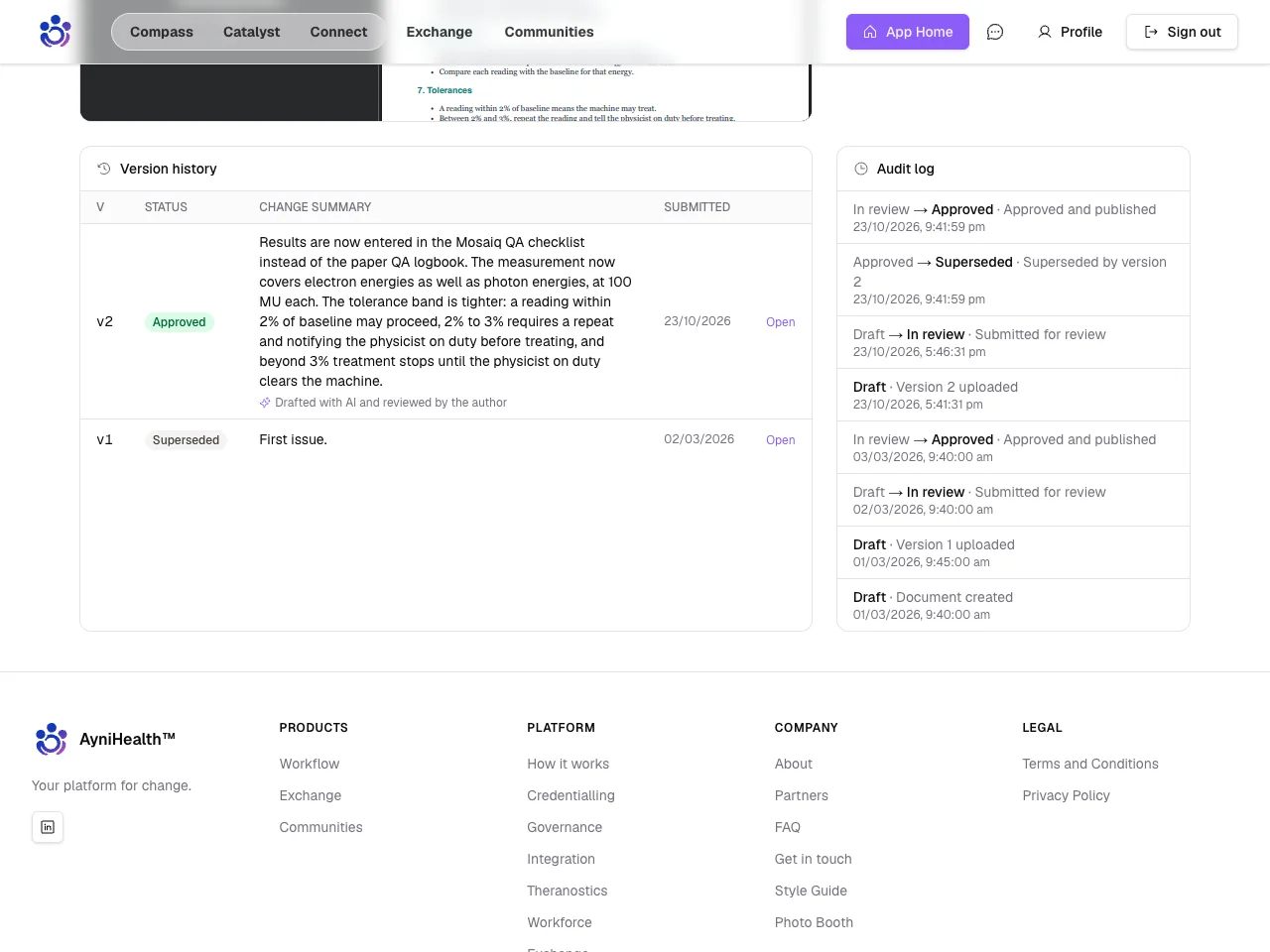The width and height of the screenshot is (1270, 952).
Task: Click the App Home button
Action: [908, 32]
